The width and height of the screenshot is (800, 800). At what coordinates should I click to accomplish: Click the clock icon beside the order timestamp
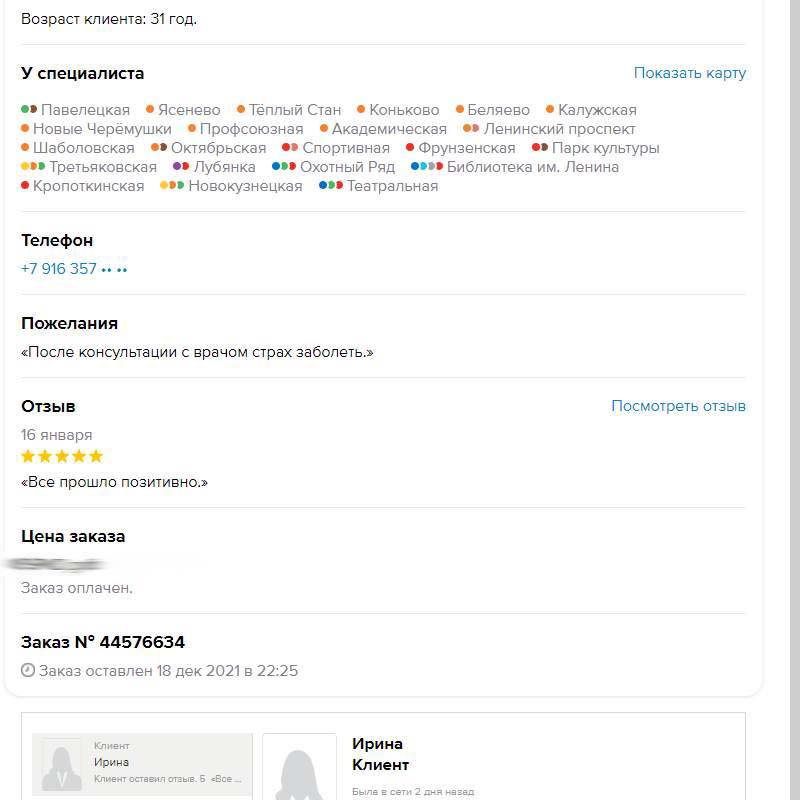pos(28,671)
